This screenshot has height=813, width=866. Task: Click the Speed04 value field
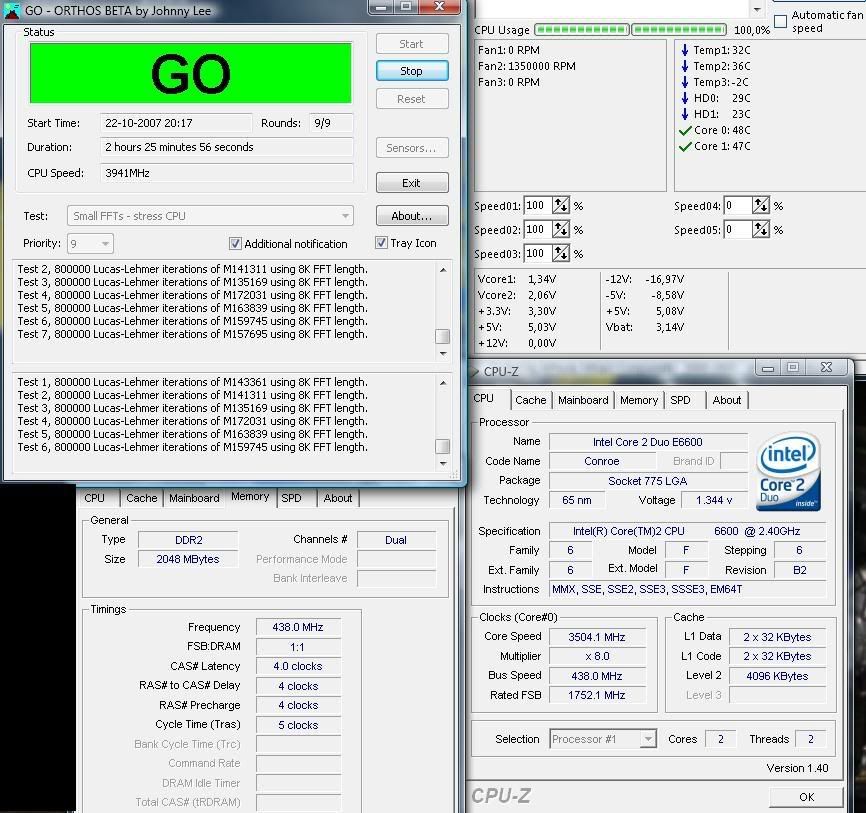click(738, 205)
